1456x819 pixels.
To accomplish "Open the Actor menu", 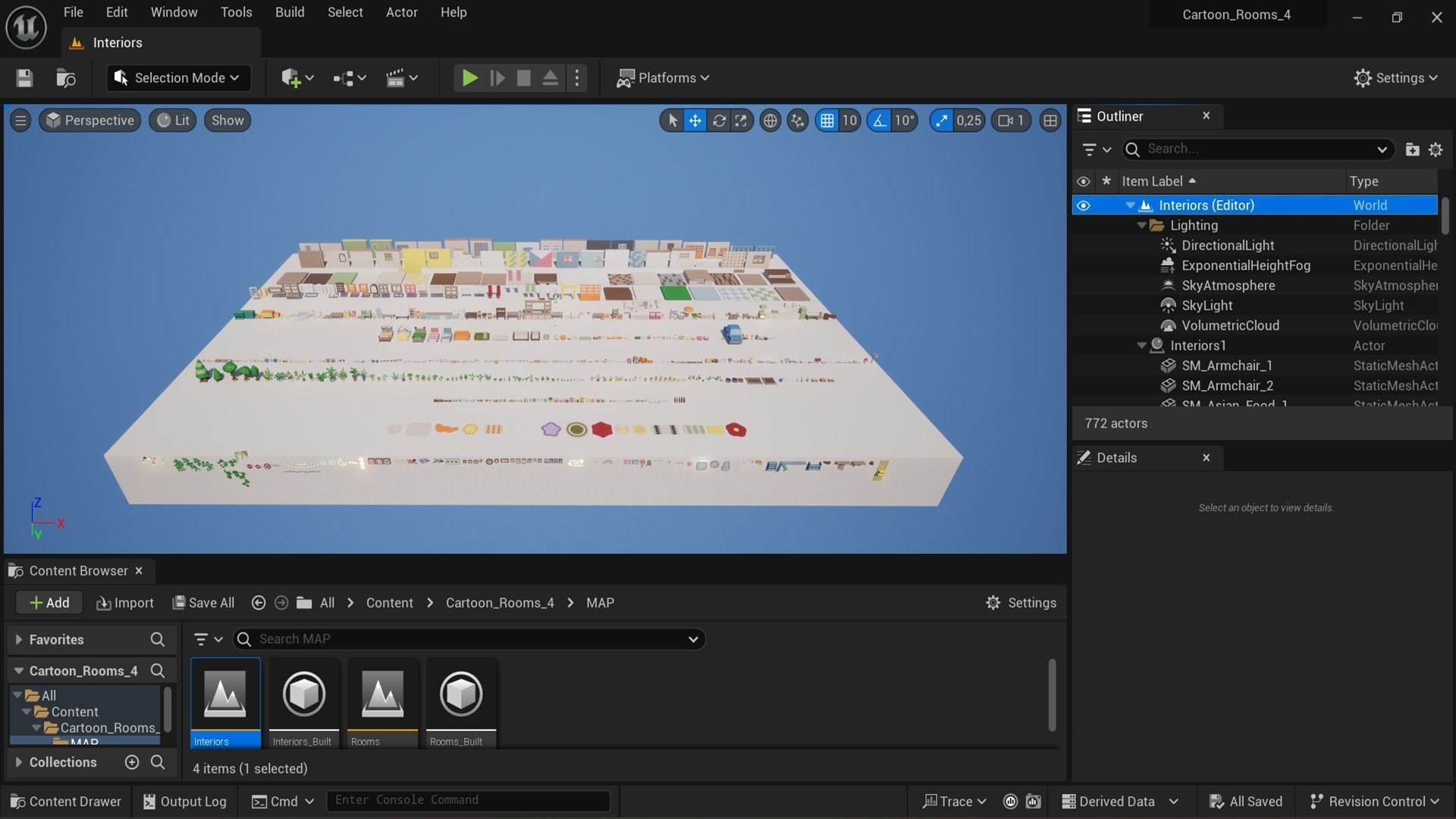I will [x=401, y=12].
